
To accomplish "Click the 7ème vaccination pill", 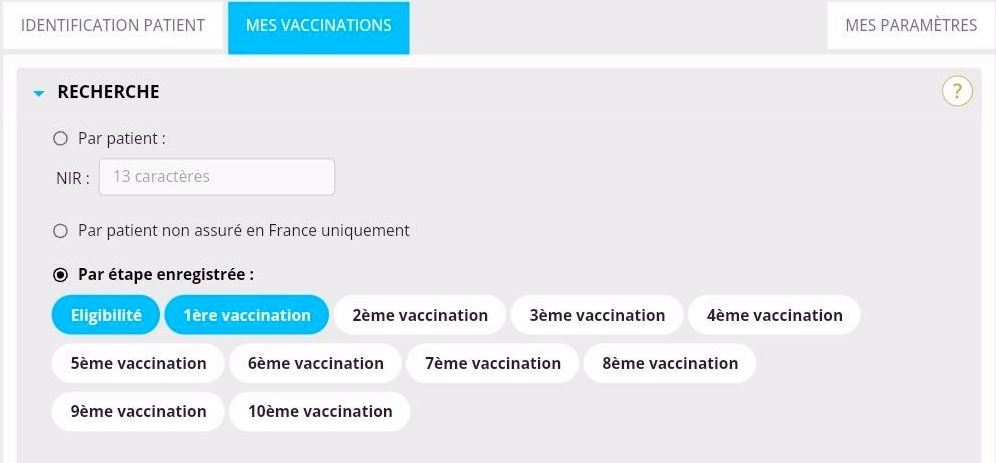I will (x=492, y=363).
